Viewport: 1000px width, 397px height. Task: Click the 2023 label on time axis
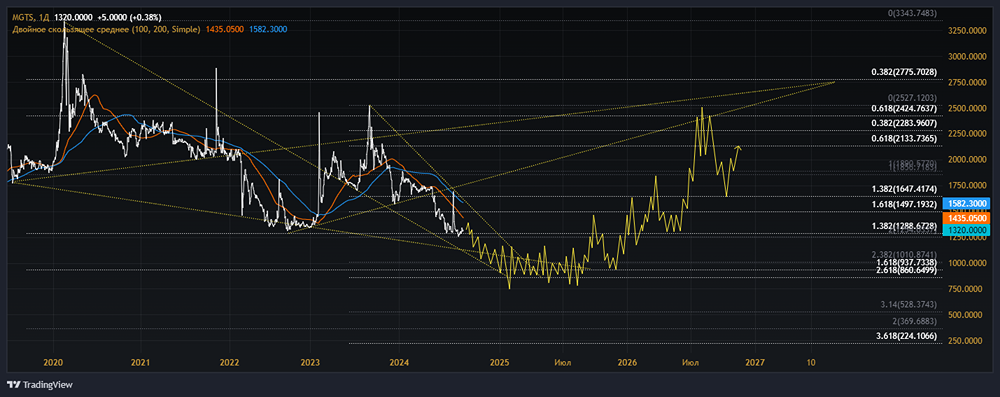310,362
